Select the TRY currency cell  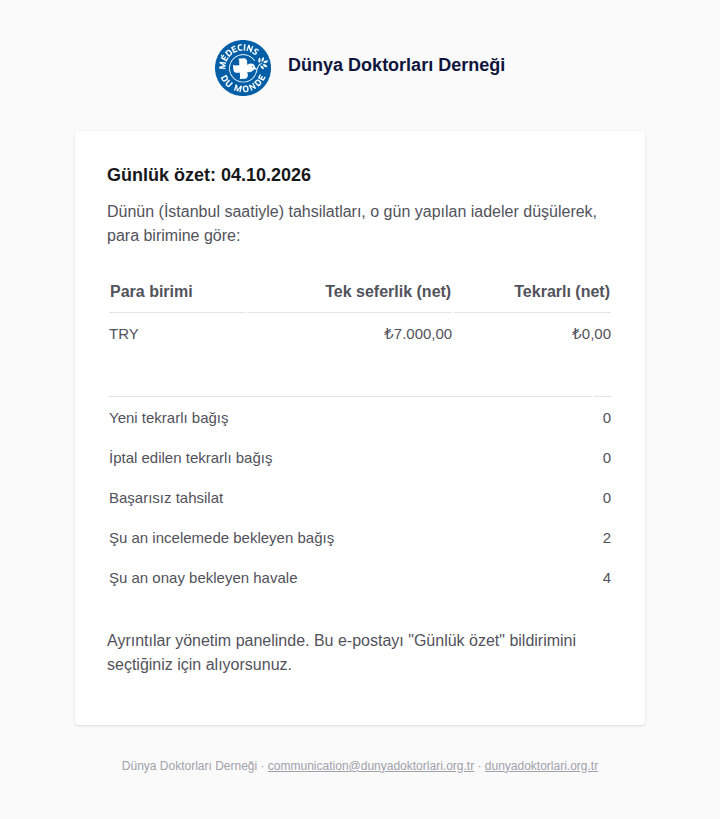(124, 334)
